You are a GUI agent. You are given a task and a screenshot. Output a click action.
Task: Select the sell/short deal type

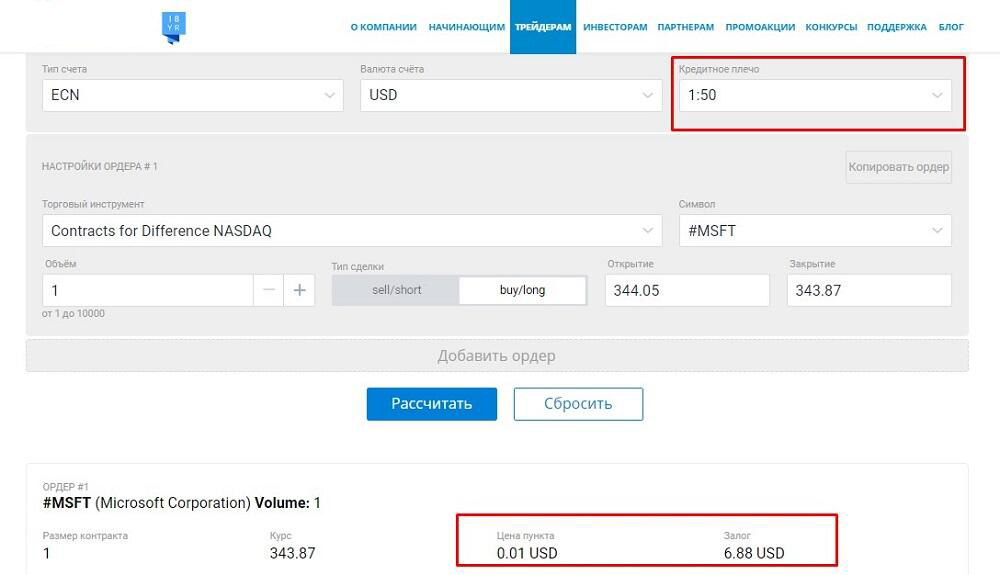(x=396, y=290)
